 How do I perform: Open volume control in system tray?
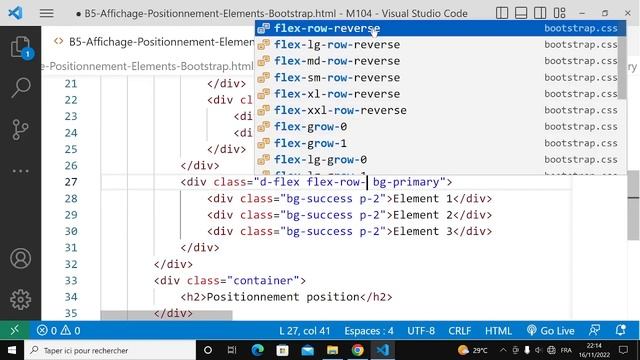[x=539, y=350]
